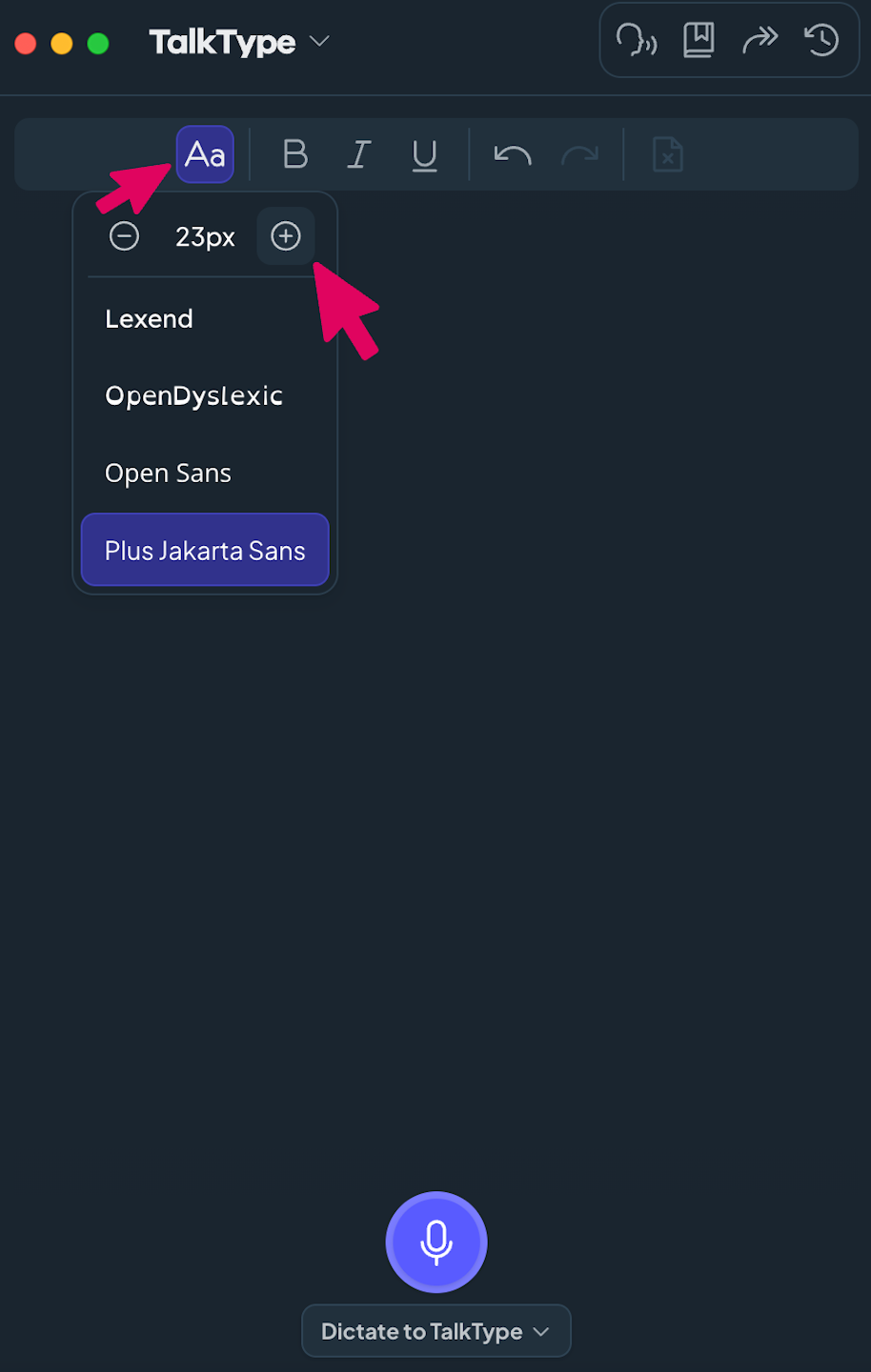The height and width of the screenshot is (1372, 871).
Task: Open the voice speaking head icon
Action: tap(637, 40)
